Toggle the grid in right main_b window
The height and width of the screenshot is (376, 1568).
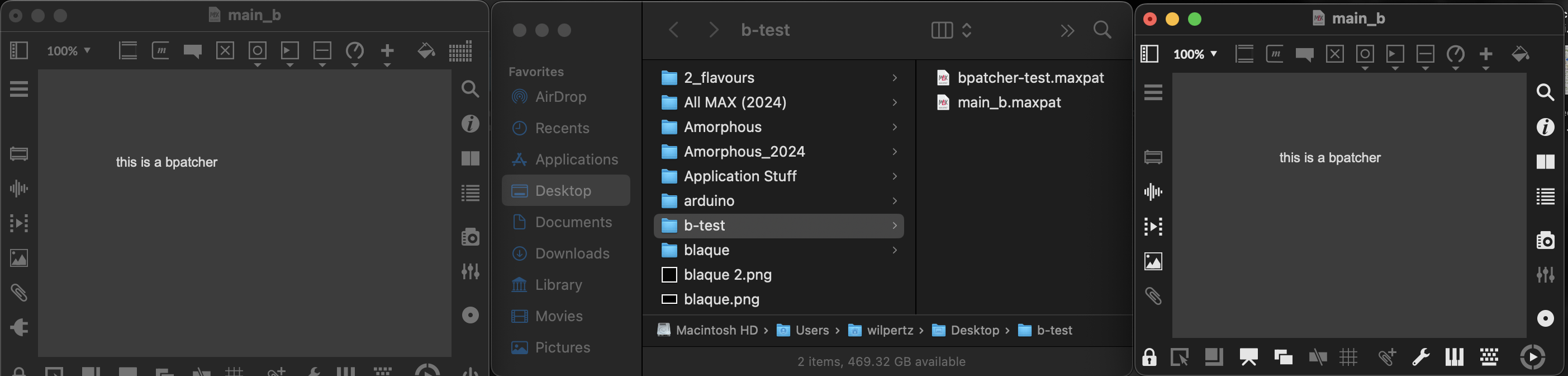(x=1348, y=357)
